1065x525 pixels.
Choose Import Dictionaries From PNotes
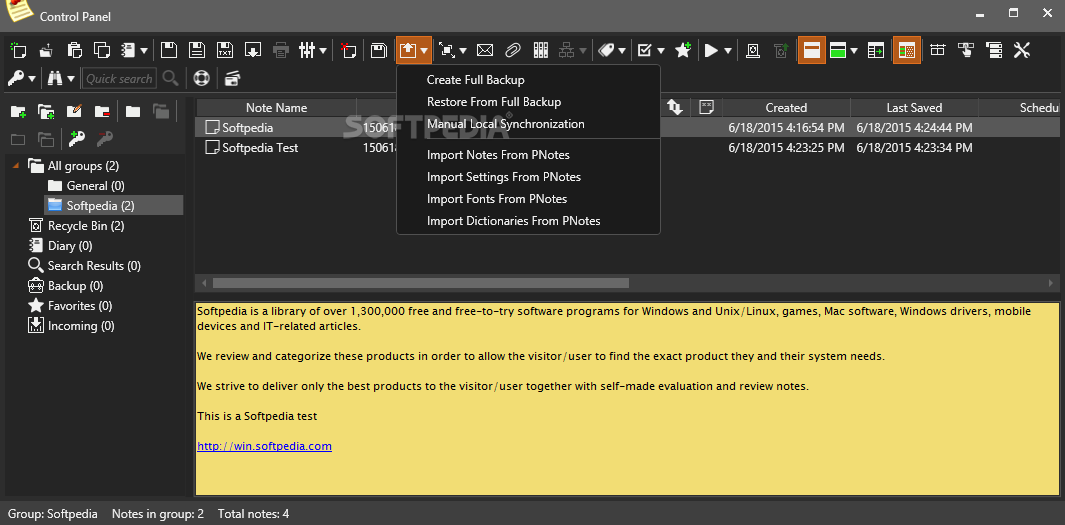pyautogui.click(x=528, y=221)
